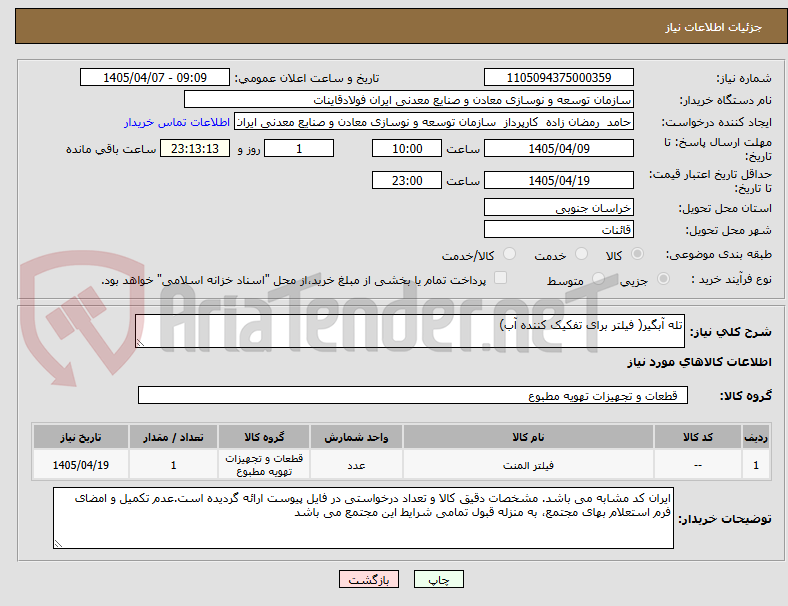Click the announcement date field 1405/04/07 - 09:09
This screenshot has width=788, height=606.
coord(155,77)
